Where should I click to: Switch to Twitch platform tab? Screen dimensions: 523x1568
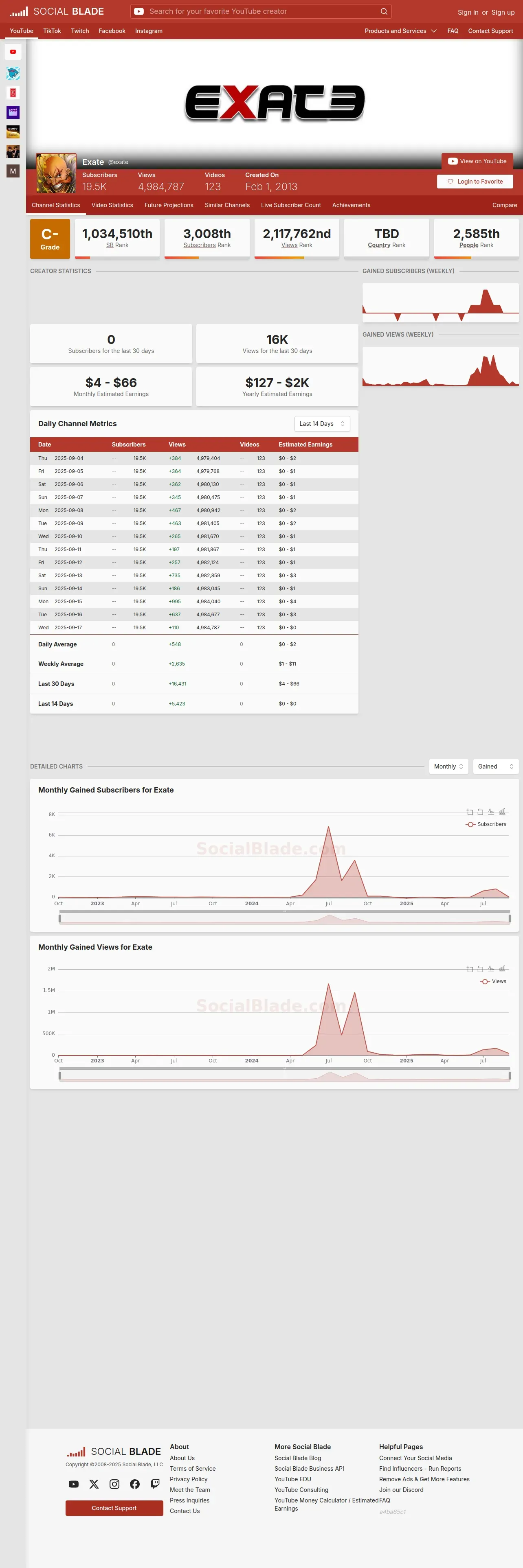coord(80,31)
